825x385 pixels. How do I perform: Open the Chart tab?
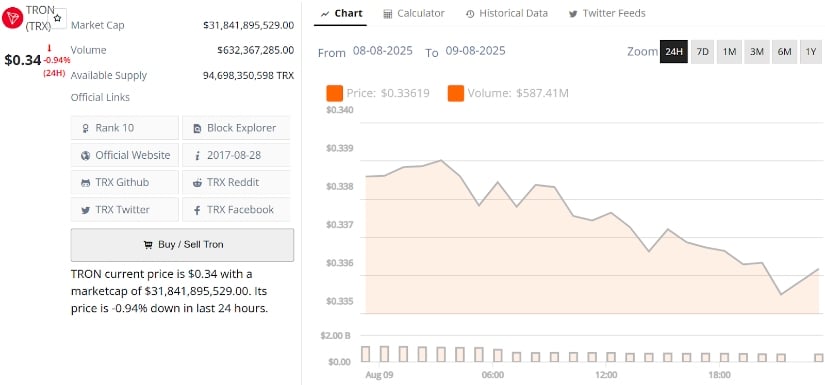click(340, 13)
